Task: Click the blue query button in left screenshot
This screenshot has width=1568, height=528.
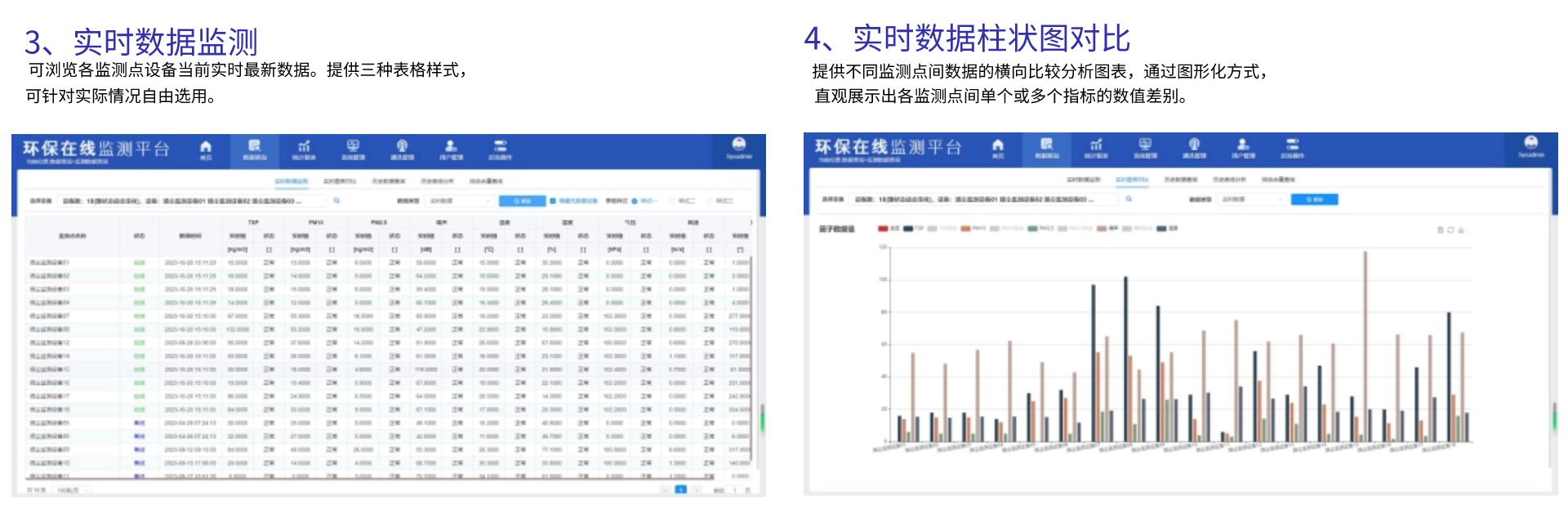Action: [522, 200]
